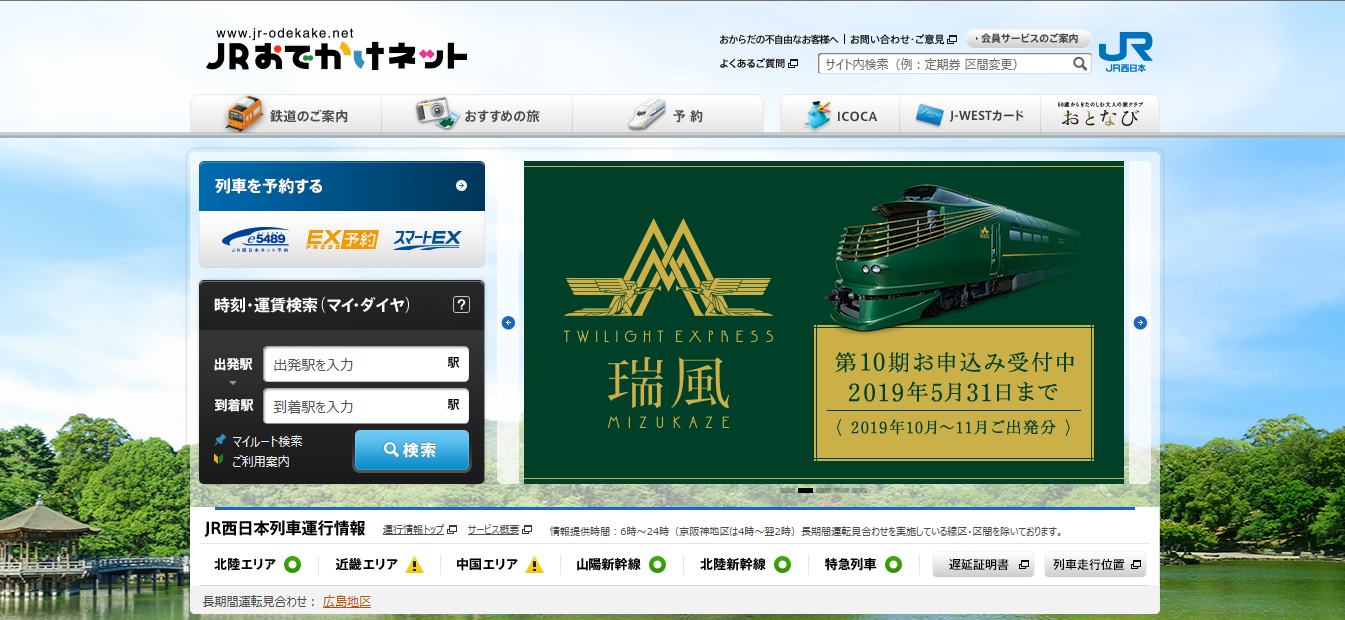Swap departure and arrival with the small down arrow

(x=233, y=383)
